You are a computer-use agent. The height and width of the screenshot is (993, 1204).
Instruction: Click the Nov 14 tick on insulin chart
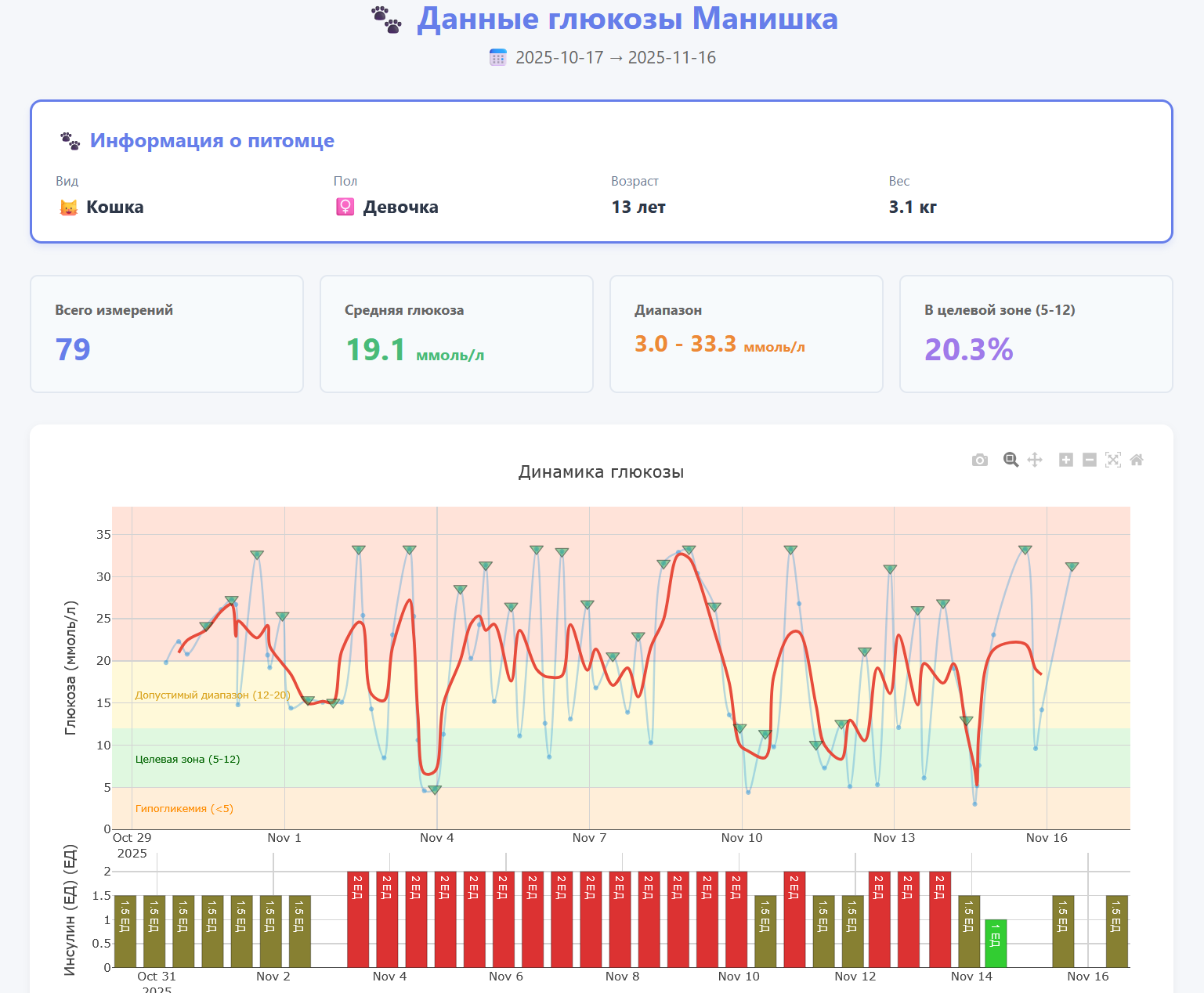(971, 977)
